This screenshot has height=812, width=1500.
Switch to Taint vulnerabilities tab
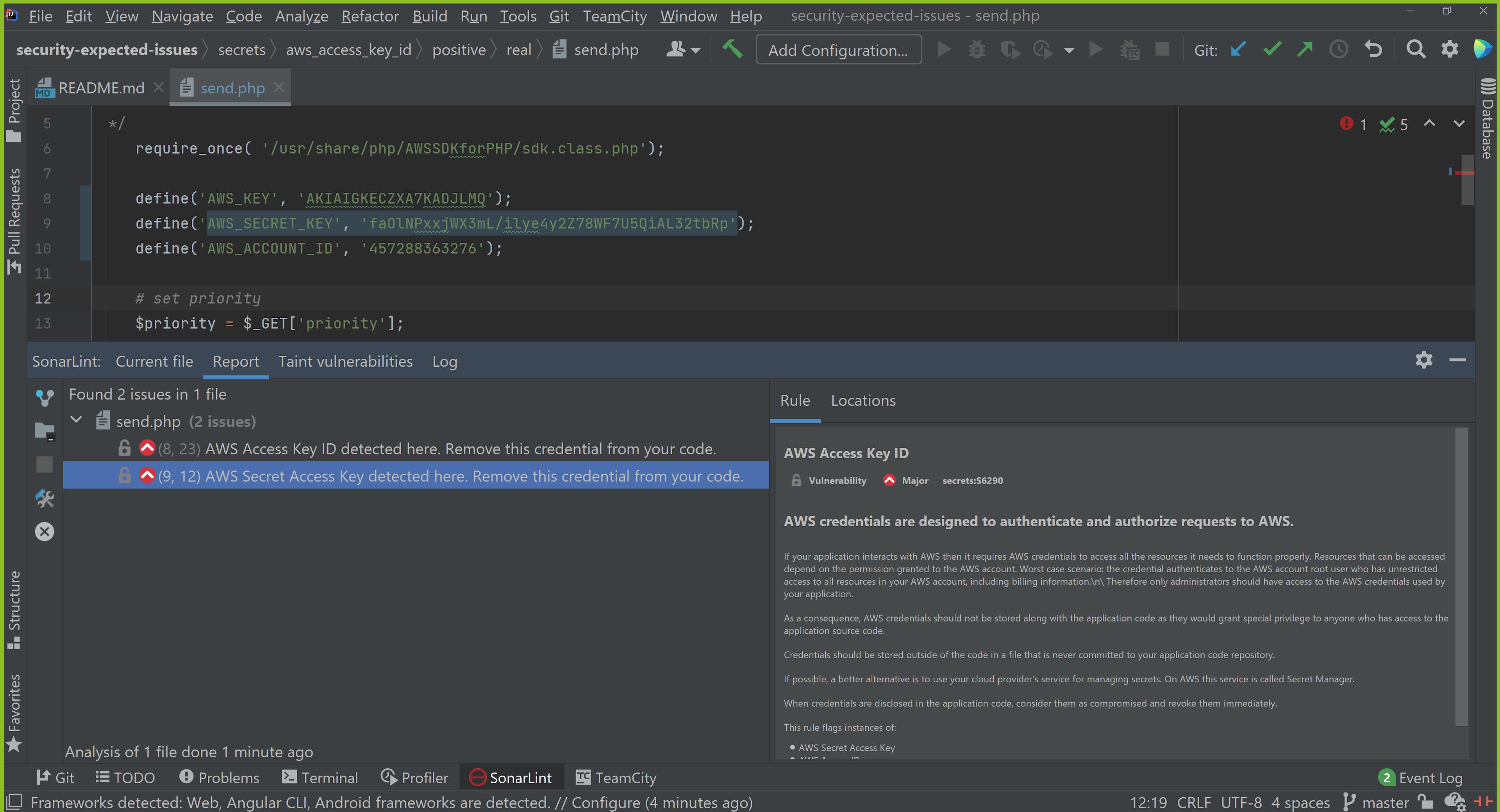[345, 361]
